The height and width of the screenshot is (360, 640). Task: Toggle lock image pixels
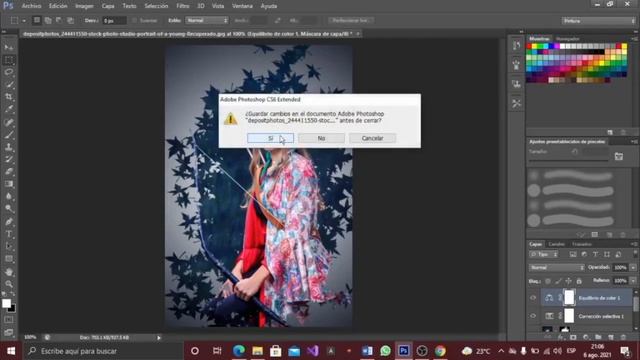point(558,281)
